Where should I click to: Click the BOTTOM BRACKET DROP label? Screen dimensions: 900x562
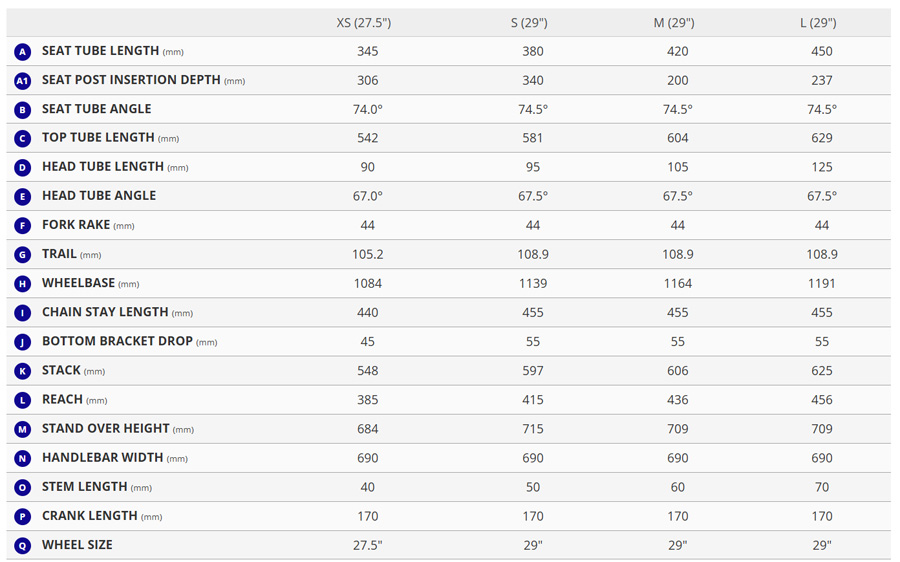(117, 341)
